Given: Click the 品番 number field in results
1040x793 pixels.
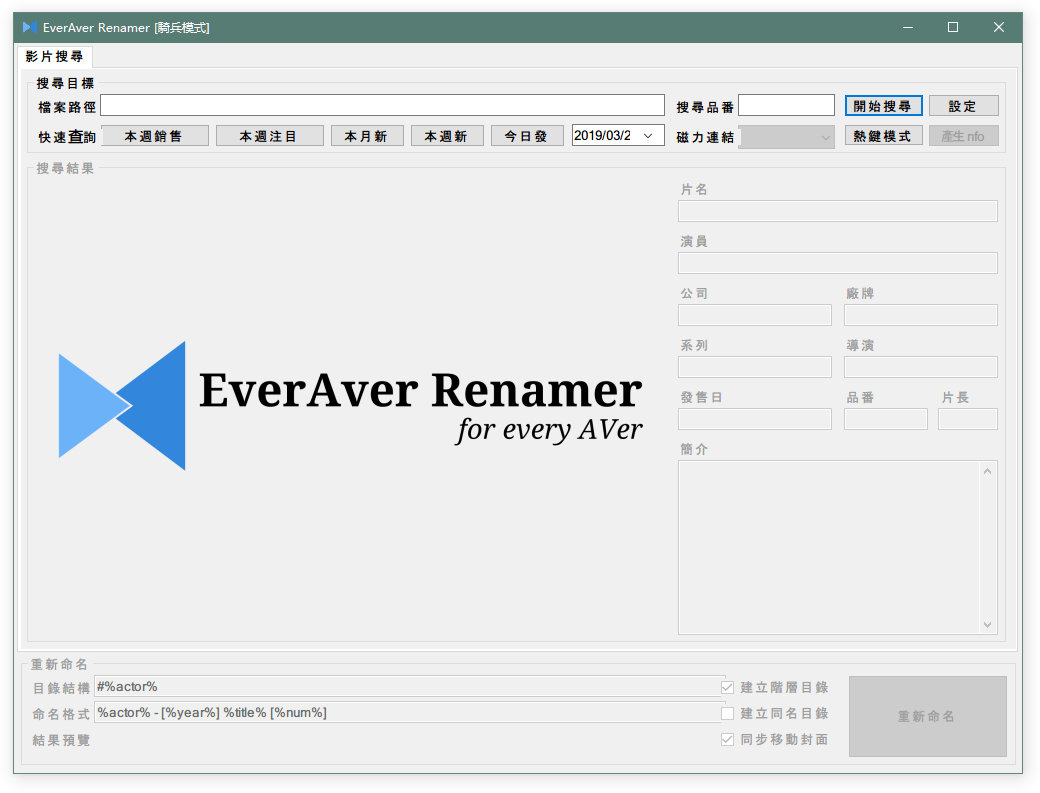Looking at the screenshot, I should [x=885, y=419].
